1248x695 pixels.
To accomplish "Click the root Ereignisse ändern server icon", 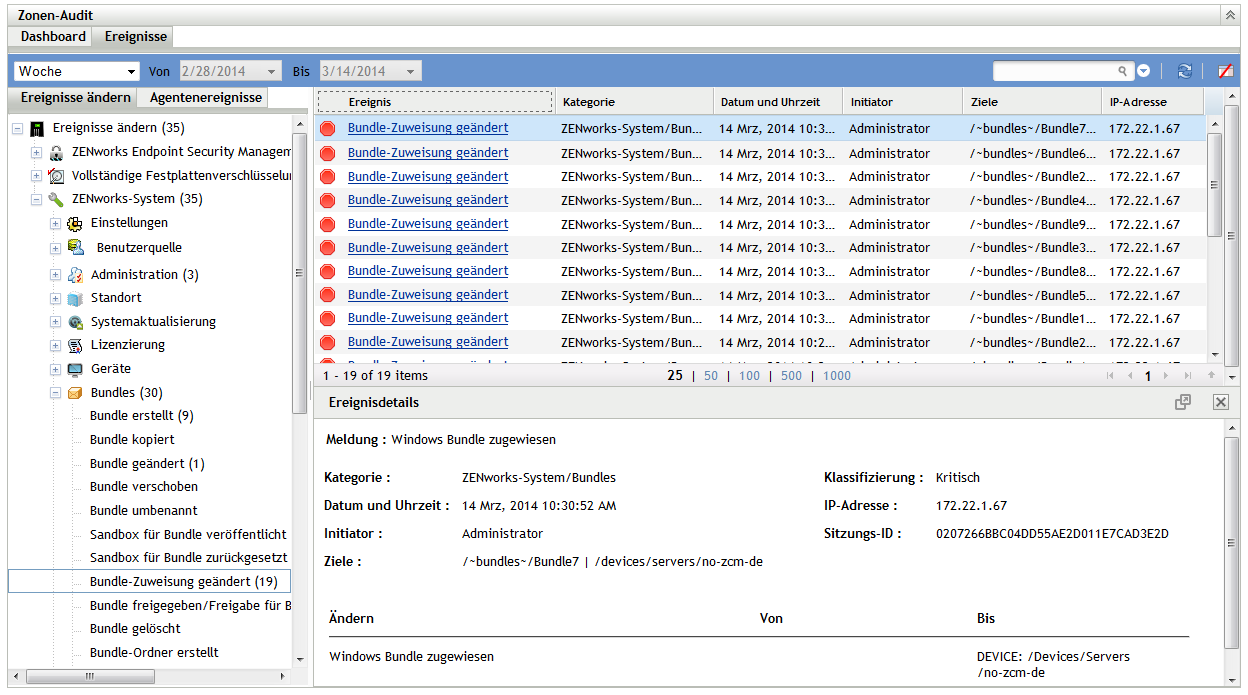I will point(37,128).
